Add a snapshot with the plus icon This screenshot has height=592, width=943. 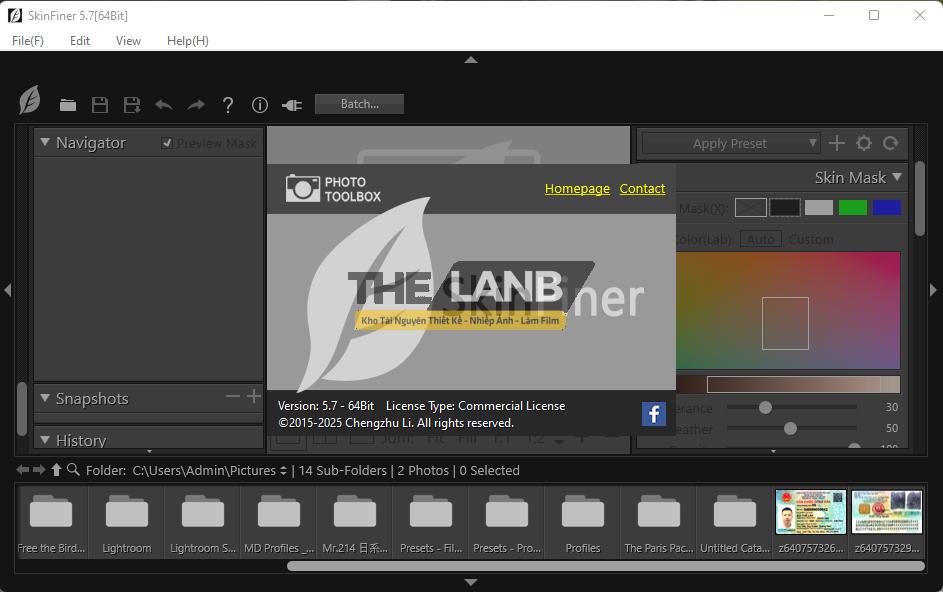[254, 396]
